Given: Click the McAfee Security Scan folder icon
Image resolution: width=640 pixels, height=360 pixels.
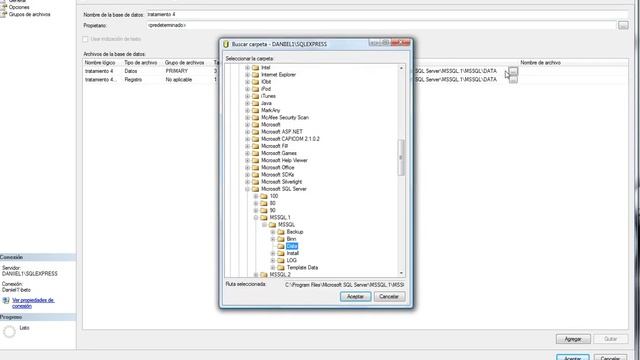Looking at the screenshot, I should pyautogui.click(x=256, y=118).
